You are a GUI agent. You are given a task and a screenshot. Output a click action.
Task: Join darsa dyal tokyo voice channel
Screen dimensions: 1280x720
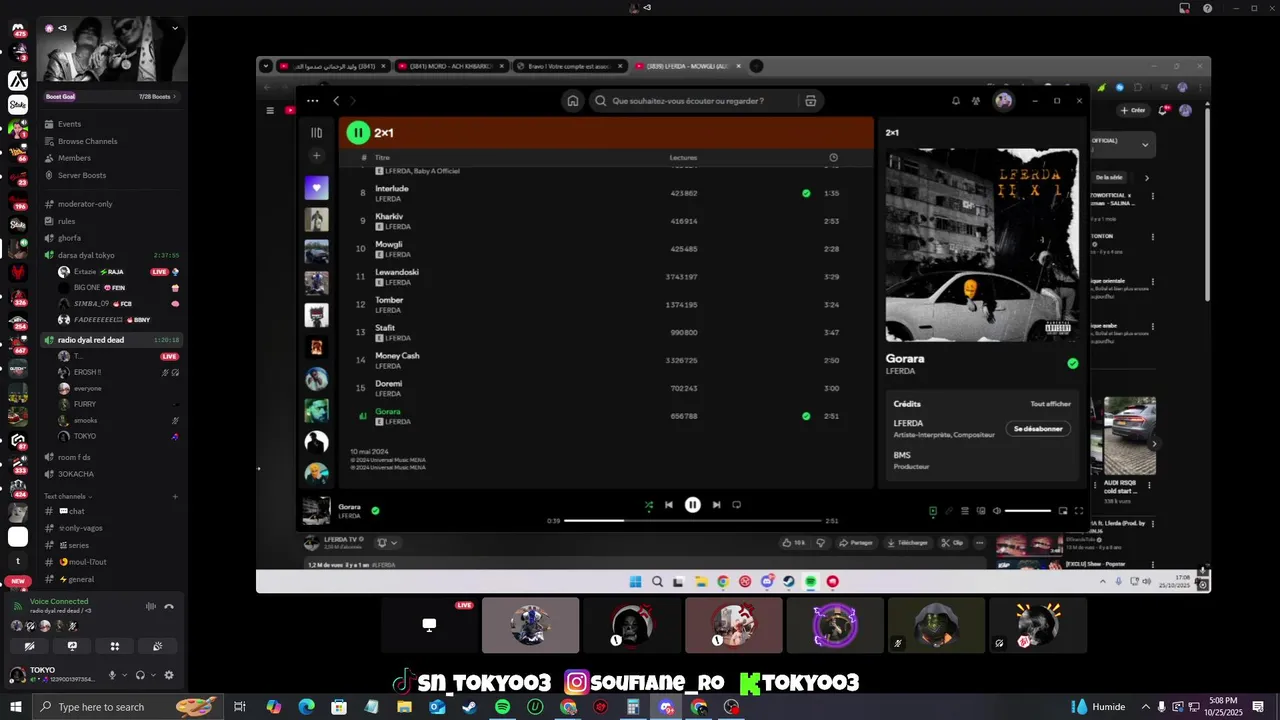coord(112,255)
